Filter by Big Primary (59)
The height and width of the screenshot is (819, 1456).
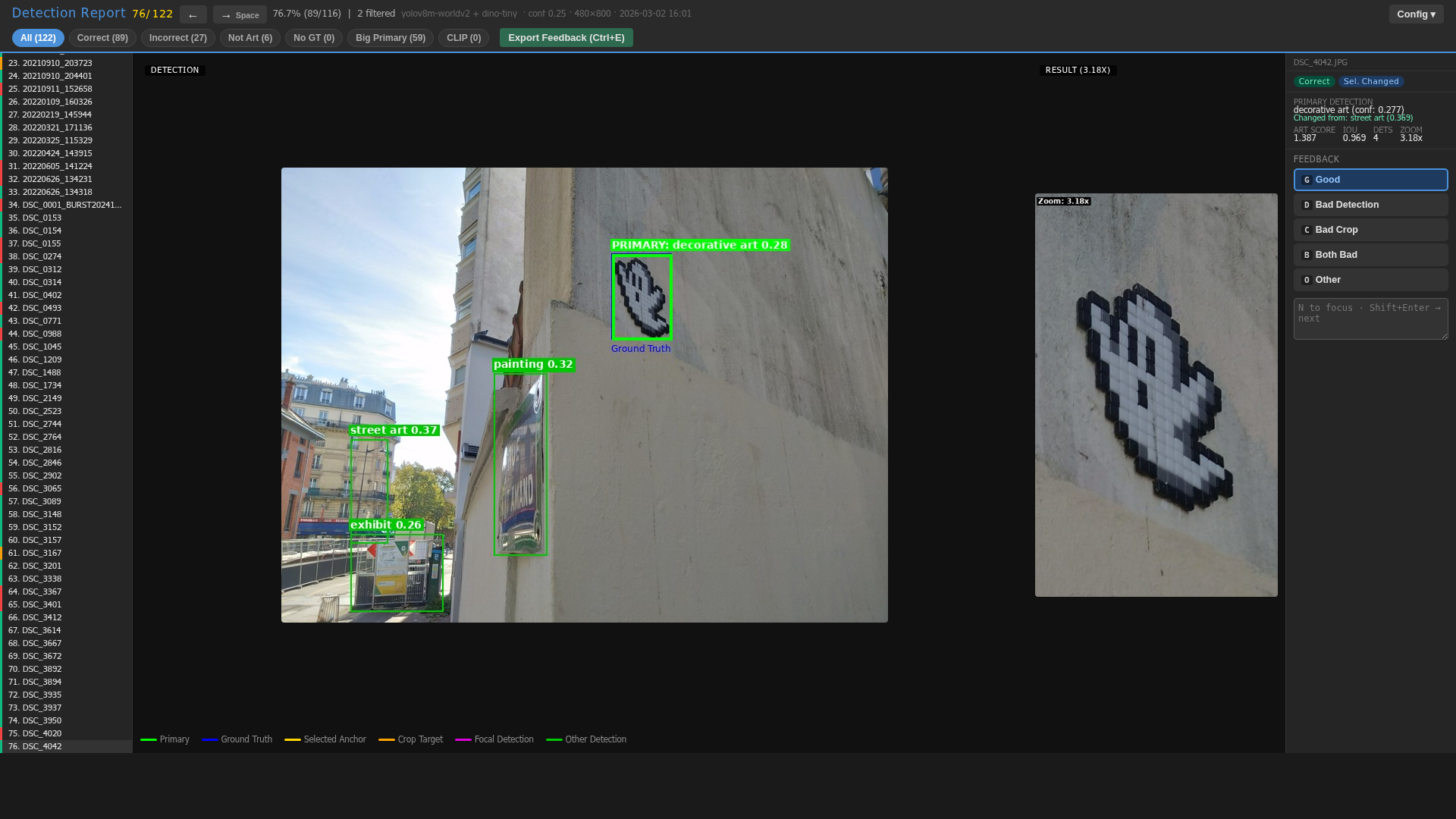click(x=390, y=38)
